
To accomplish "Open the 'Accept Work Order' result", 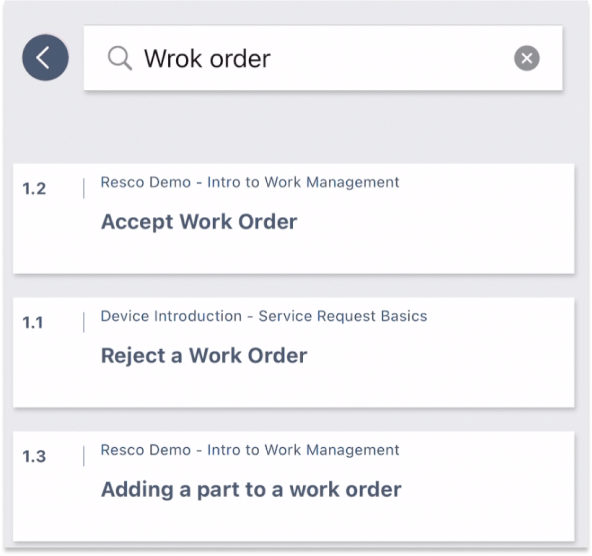I will tap(199, 222).
